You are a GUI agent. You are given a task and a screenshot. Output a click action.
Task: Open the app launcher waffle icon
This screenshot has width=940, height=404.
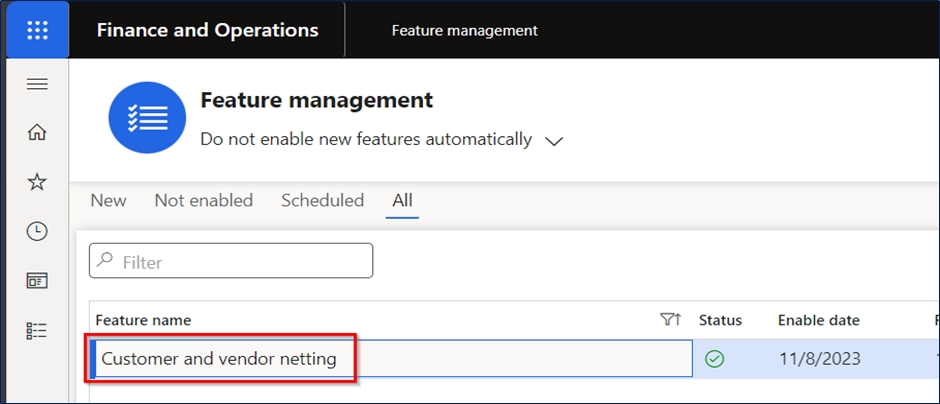tap(38, 30)
